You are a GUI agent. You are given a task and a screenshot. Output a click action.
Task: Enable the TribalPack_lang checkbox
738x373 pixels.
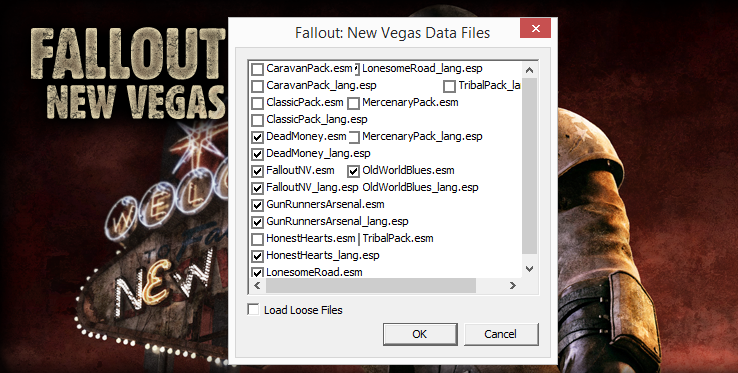tap(449, 86)
